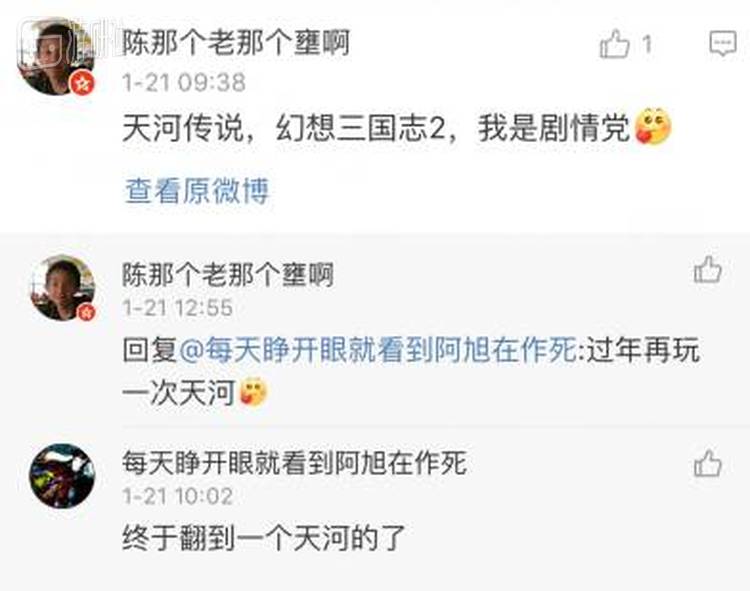This screenshot has width=750, height=591.
Task: Tap the timestamp 1-21 09:38
Action: tap(184, 82)
